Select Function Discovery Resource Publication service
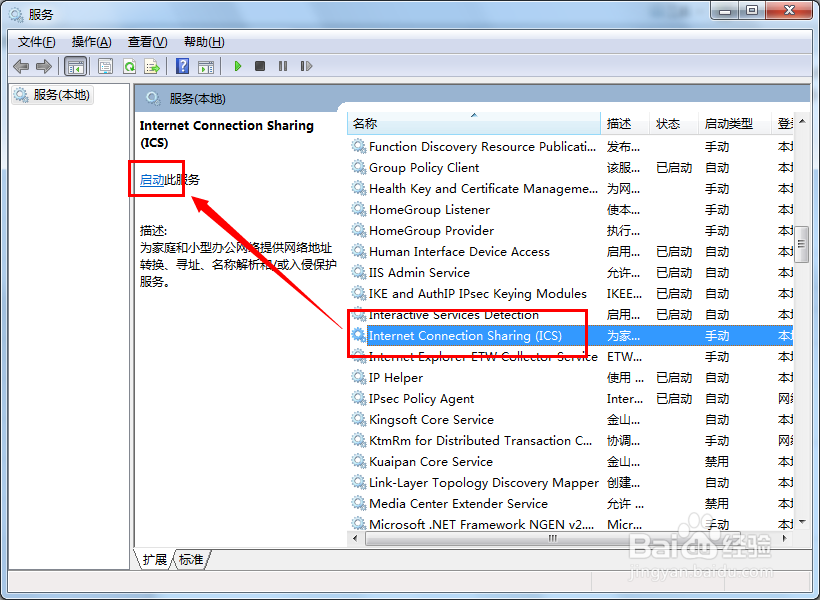The image size is (820, 600). point(571,146)
